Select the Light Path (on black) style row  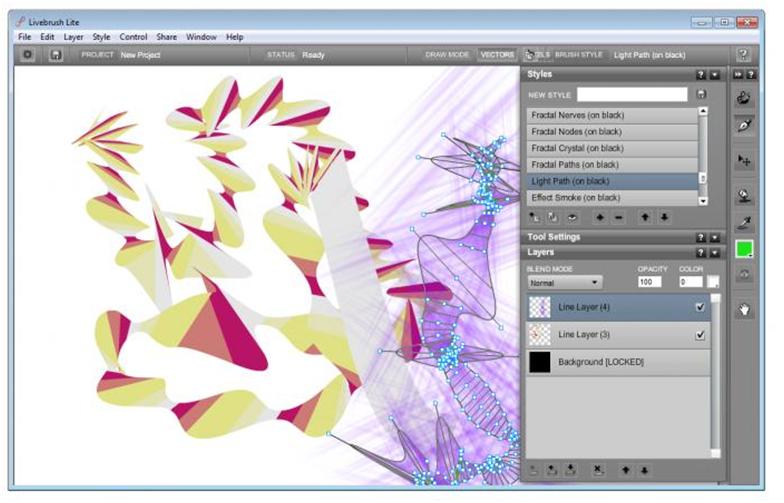click(612, 181)
